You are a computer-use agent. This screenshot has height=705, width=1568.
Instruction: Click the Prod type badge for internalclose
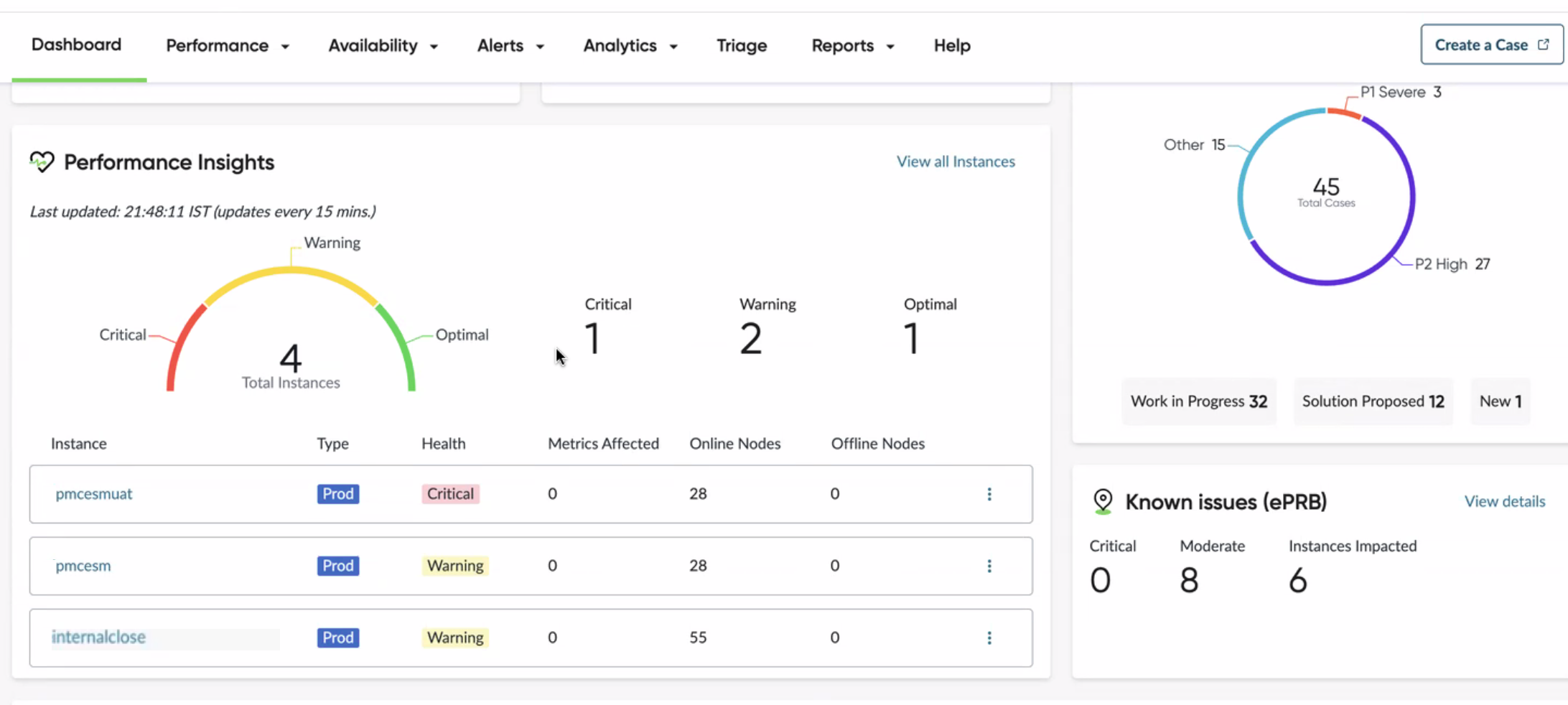pyautogui.click(x=337, y=638)
